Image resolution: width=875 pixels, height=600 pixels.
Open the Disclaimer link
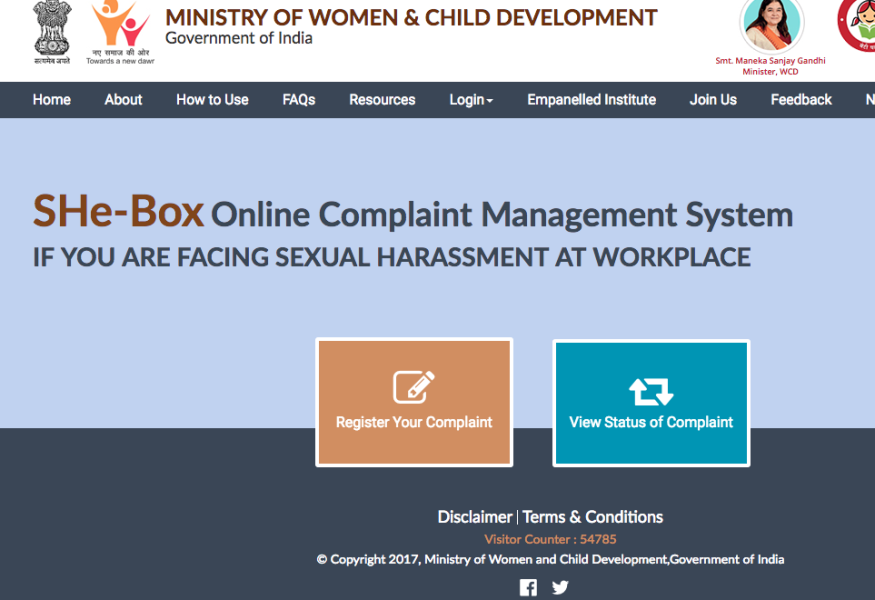474,517
